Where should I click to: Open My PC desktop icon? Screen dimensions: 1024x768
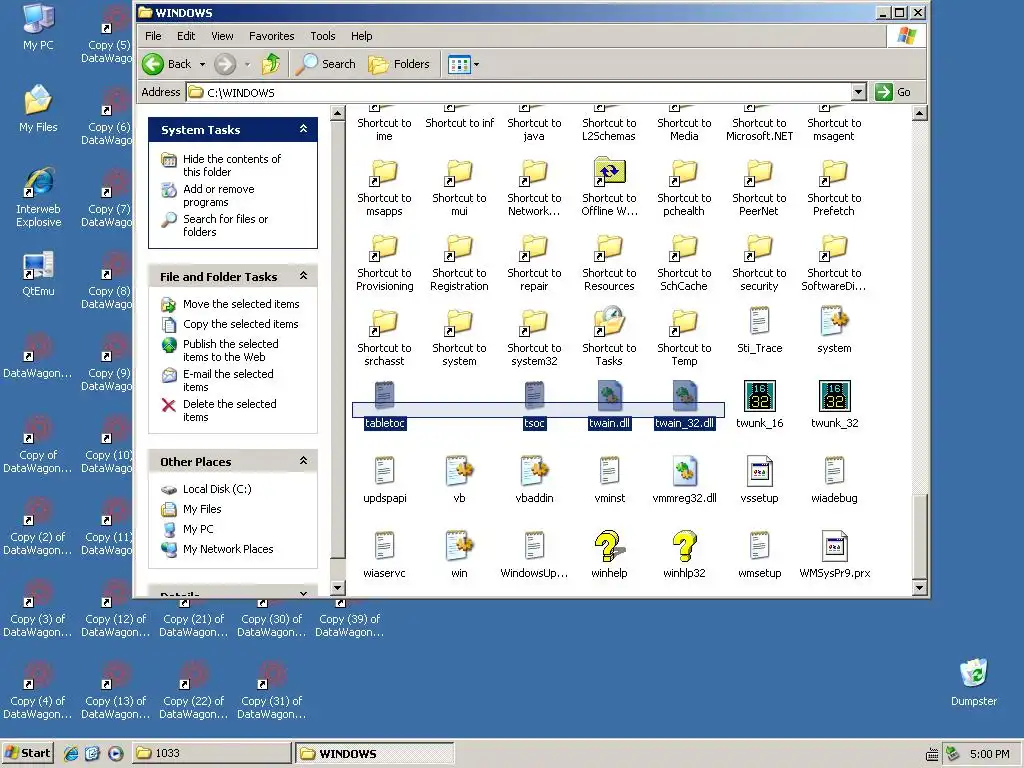coord(39,19)
